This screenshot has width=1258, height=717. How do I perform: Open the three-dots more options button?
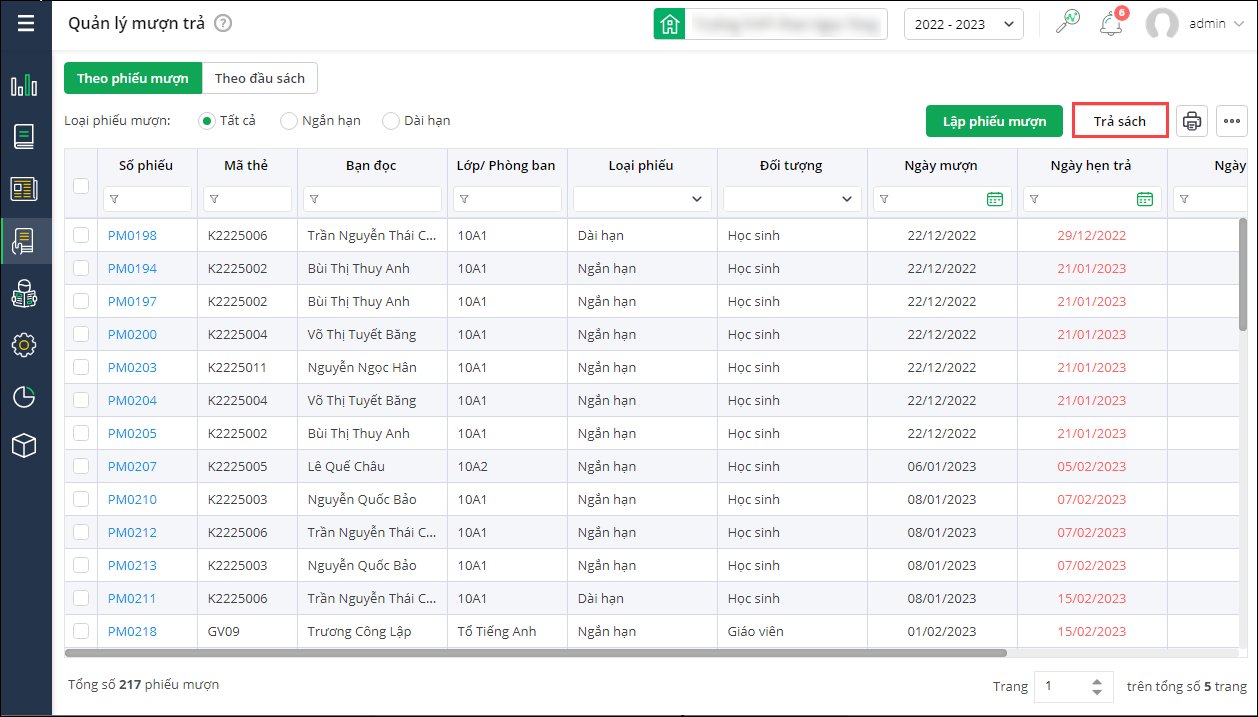(x=1232, y=121)
